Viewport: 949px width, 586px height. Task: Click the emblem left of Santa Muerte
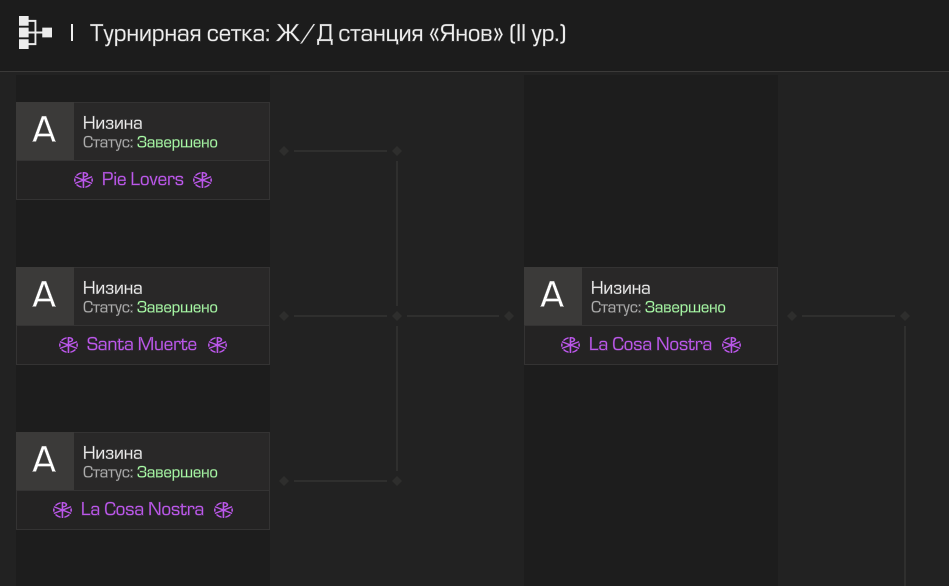68,345
